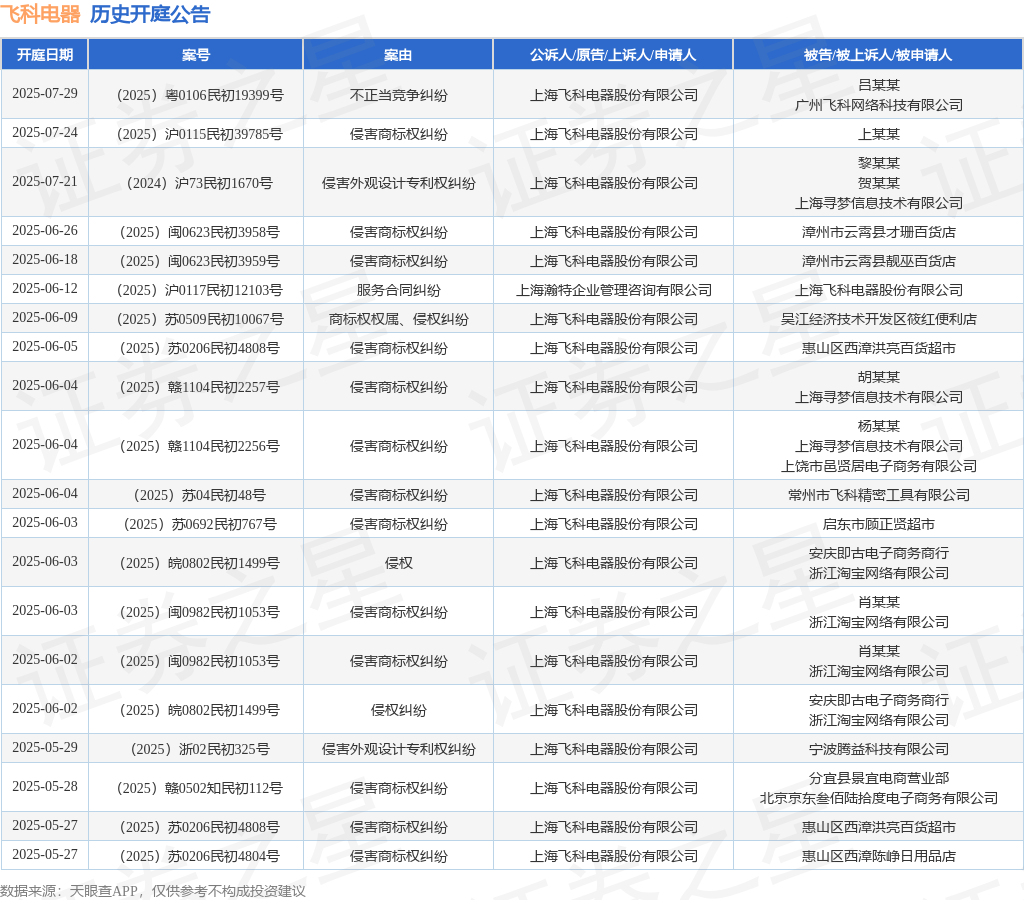Select the 服务合同纠纷 case cause

(x=398, y=290)
